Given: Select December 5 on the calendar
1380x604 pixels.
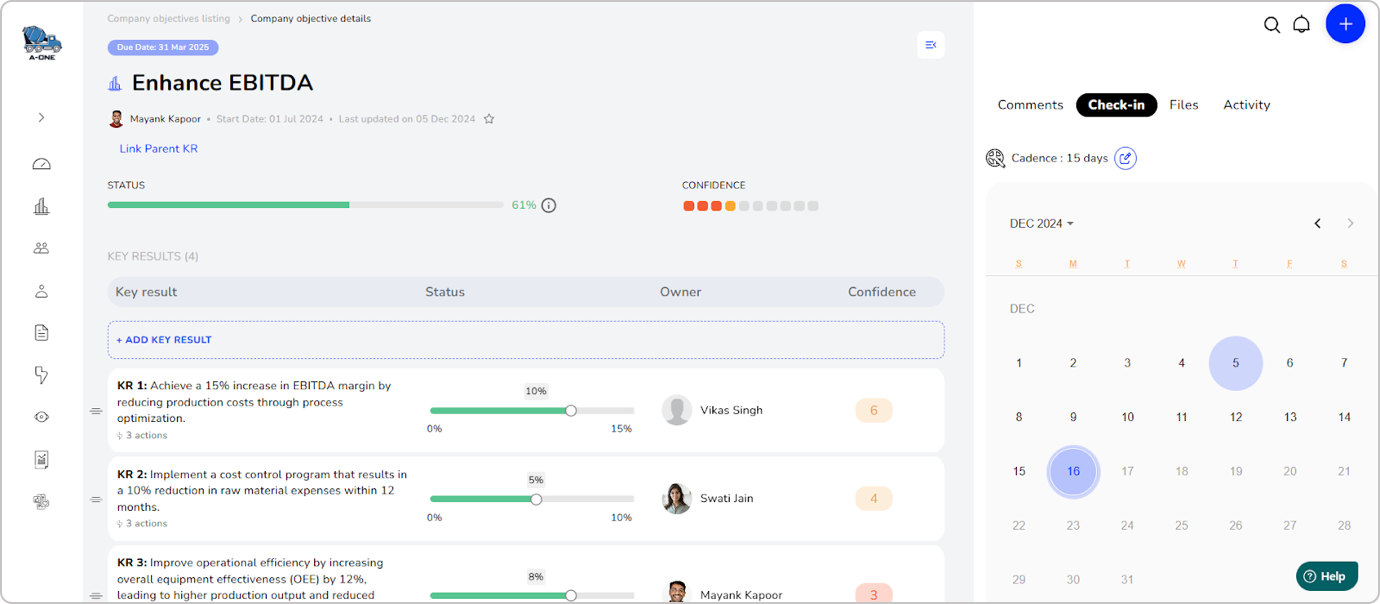Looking at the screenshot, I should click(1235, 363).
